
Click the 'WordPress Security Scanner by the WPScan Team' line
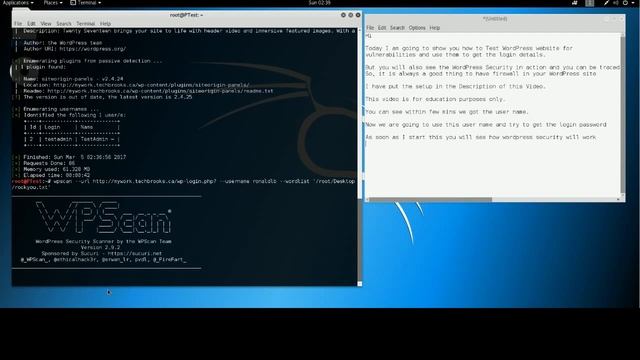104,242
